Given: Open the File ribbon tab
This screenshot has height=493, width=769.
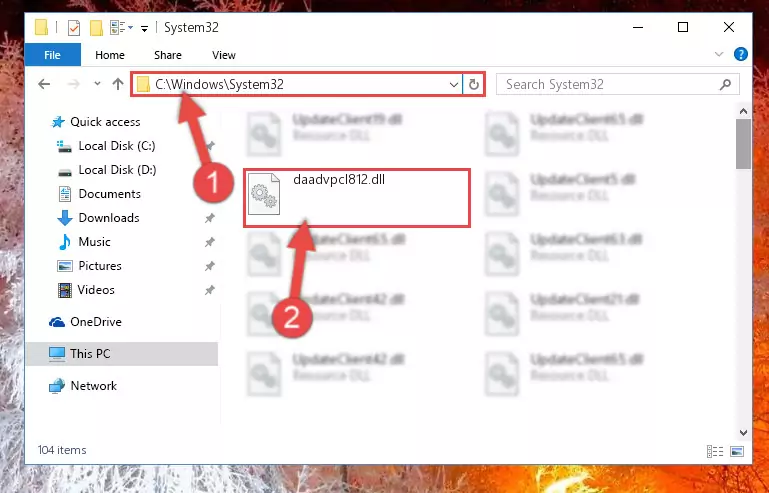Looking at the screenshot, I should (52, 55).
